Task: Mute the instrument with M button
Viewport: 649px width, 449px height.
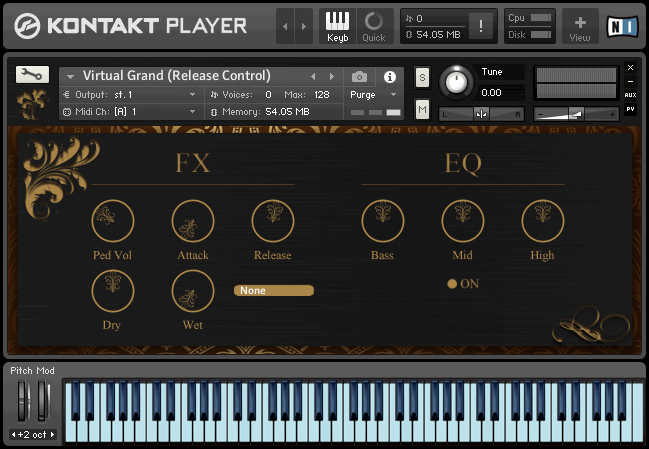Action: tap(422, 110)
